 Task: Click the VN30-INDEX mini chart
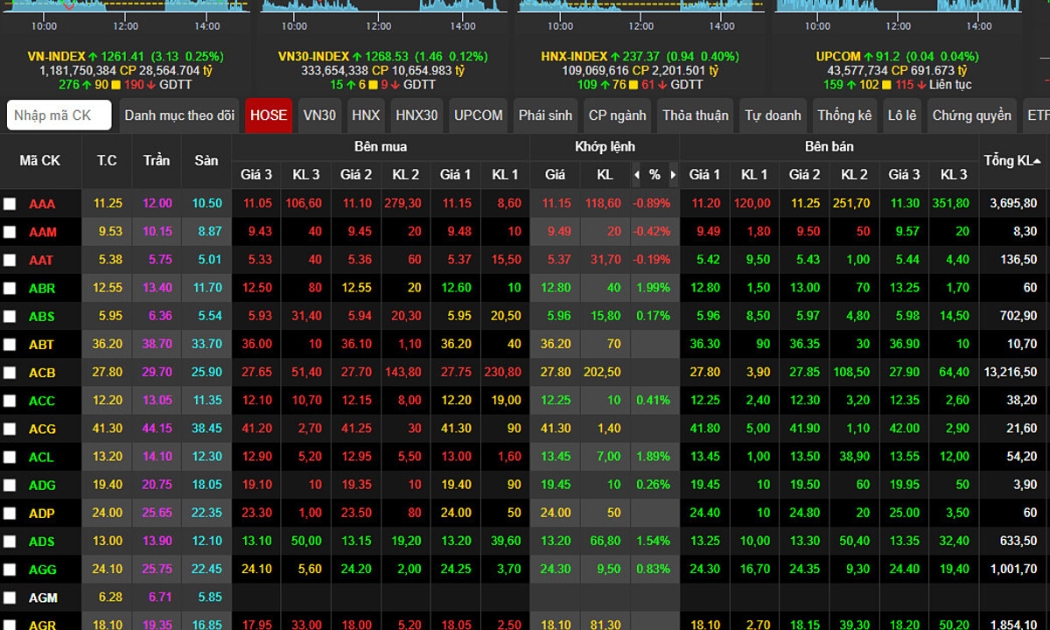point(383,7)
